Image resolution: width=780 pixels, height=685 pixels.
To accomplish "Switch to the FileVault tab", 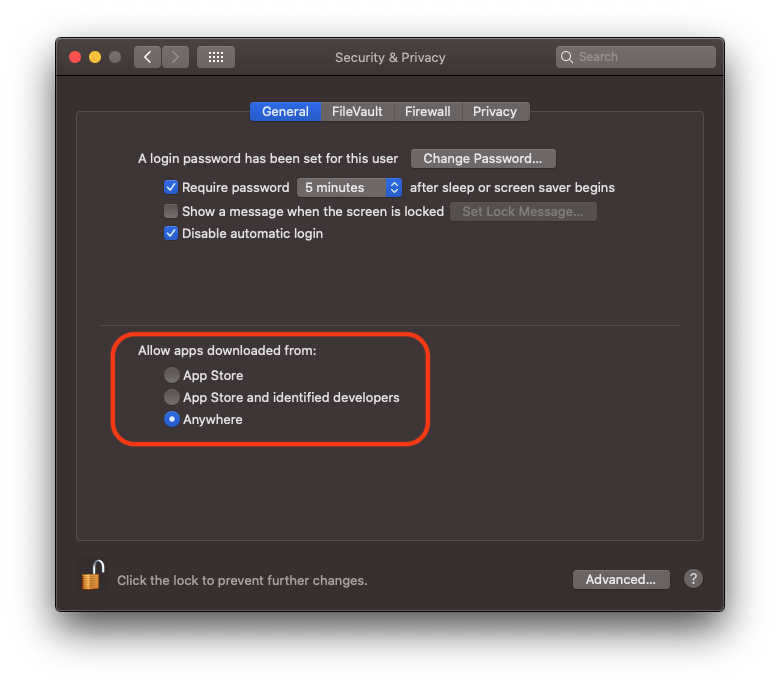I will click(357, 111).
